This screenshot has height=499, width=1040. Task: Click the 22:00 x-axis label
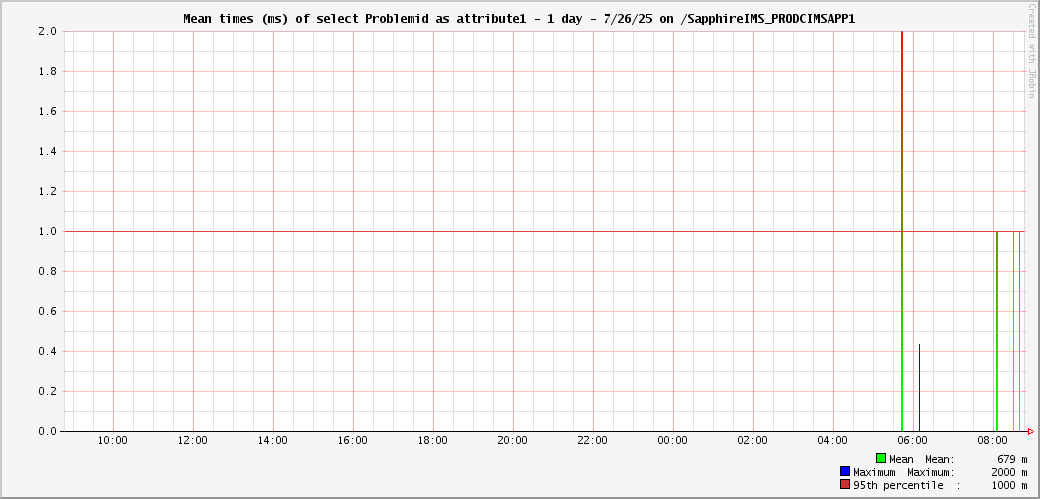593,441
